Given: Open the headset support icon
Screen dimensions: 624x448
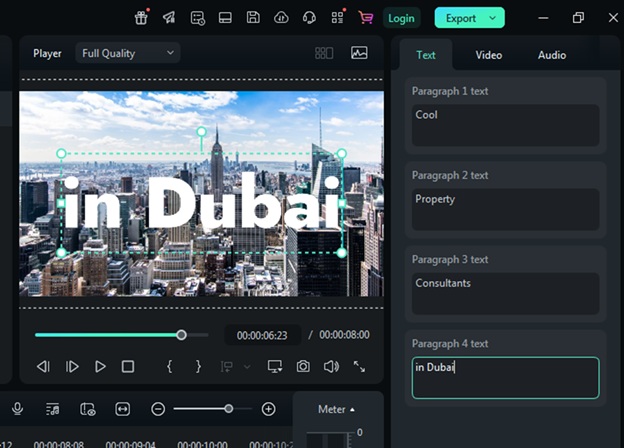Looking at the screenshot, I should coord(309,18).
